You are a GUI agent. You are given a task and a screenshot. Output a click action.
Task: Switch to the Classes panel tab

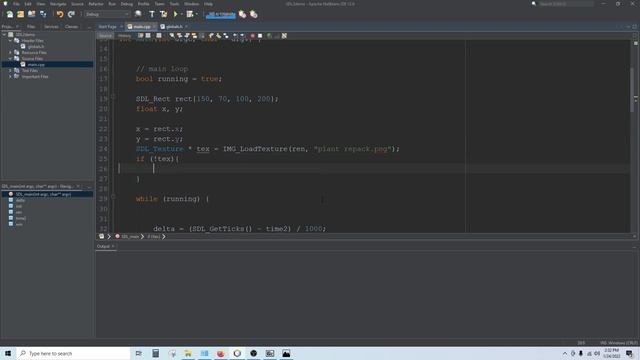tap(71, 27)
